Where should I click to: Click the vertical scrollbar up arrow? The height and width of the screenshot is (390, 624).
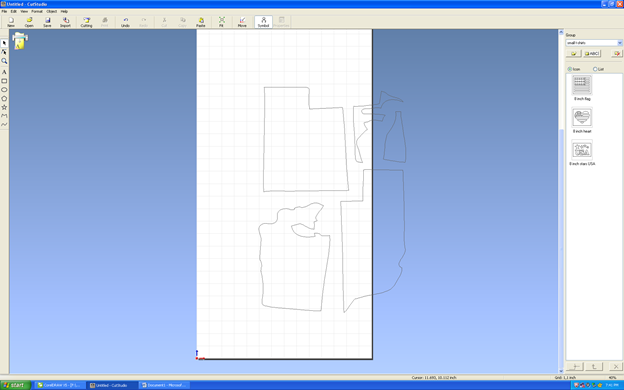click(x=561, y=32)
